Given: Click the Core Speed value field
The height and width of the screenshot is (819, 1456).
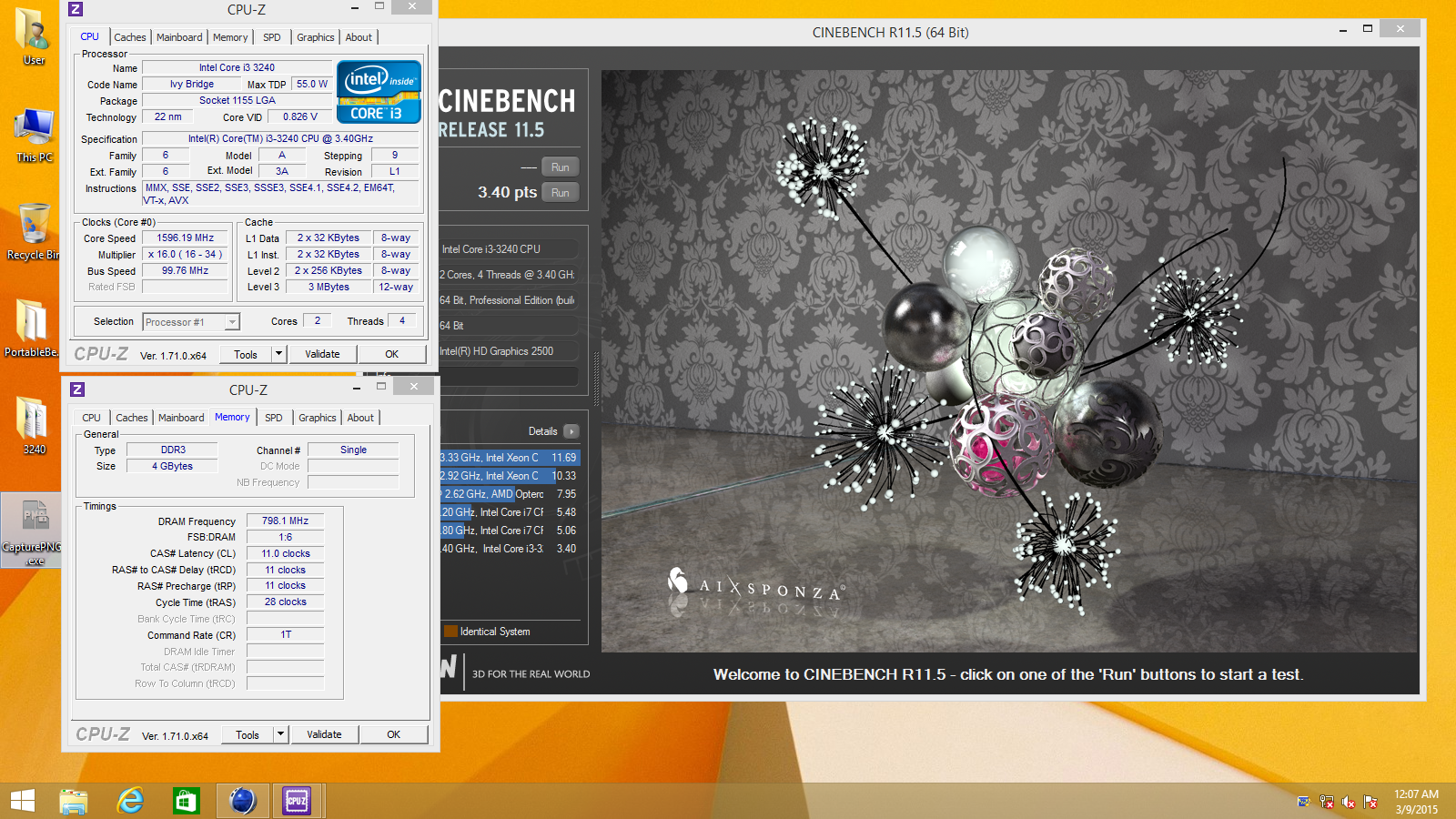Looking at the screenshot, I should tap(185, 238).
